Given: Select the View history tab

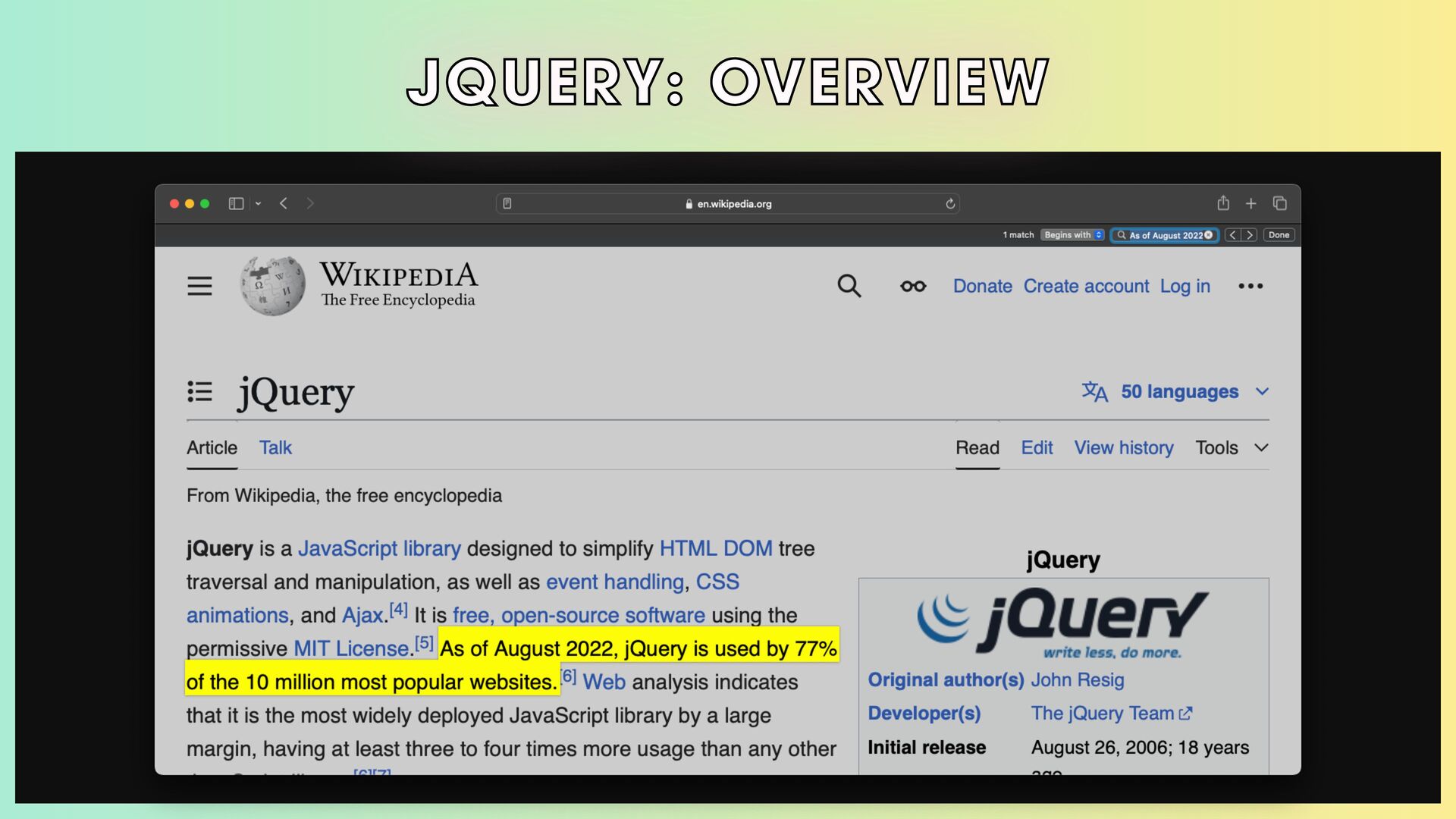Looking at the screenshot, I should click(x=1123, y=447).
